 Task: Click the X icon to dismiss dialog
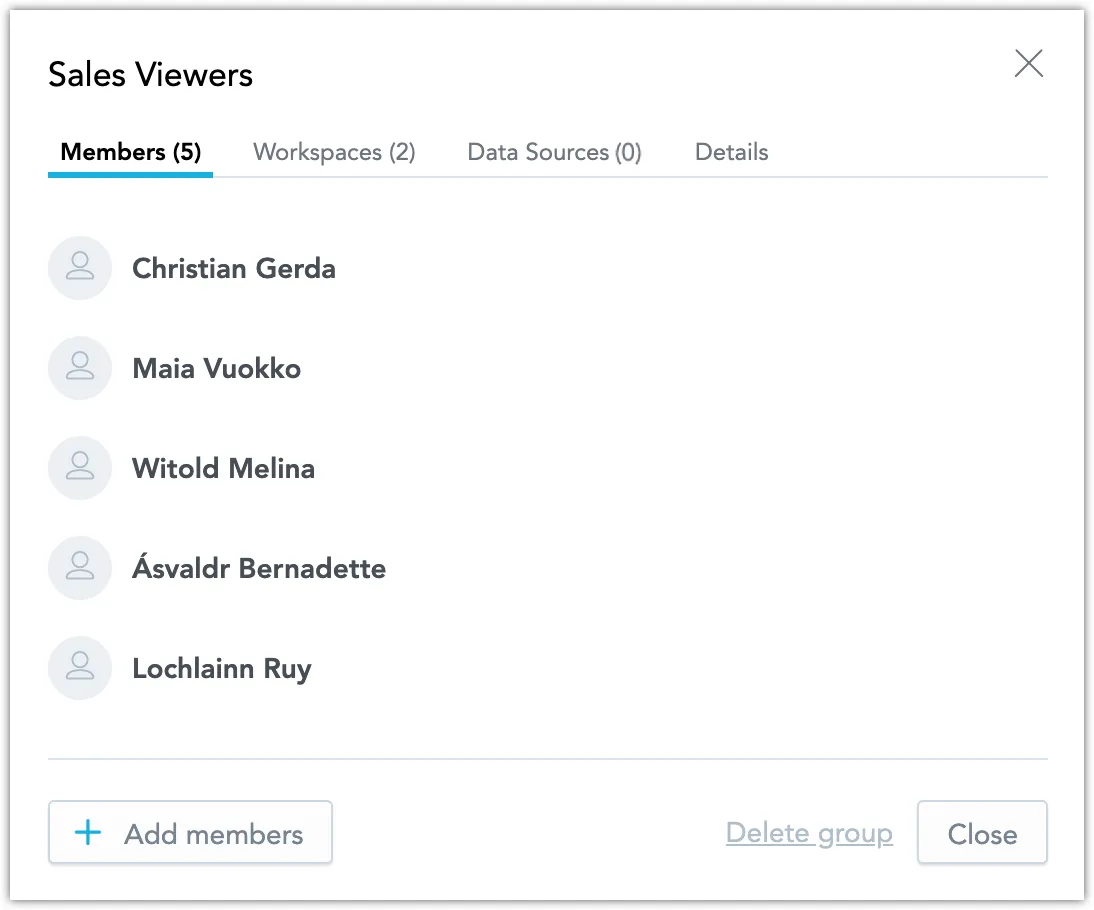[x=1029, y=63]
